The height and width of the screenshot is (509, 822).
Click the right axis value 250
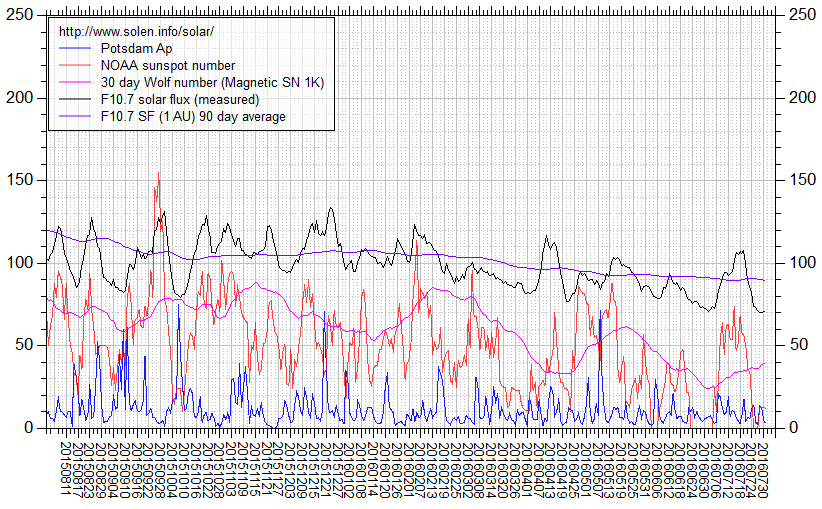click(x=803, y=15)
